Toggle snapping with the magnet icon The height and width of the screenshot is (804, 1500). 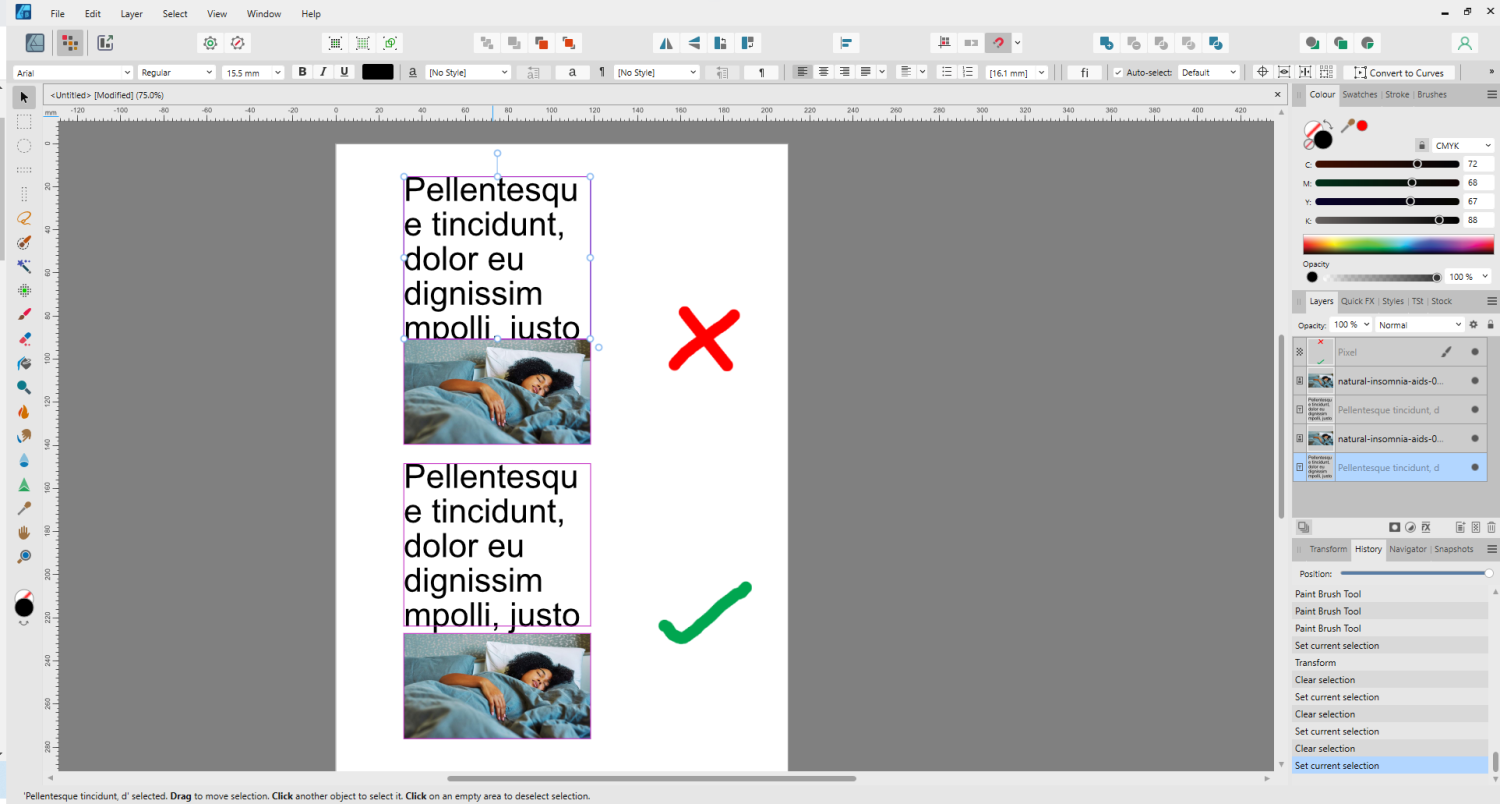coord(998,43)
